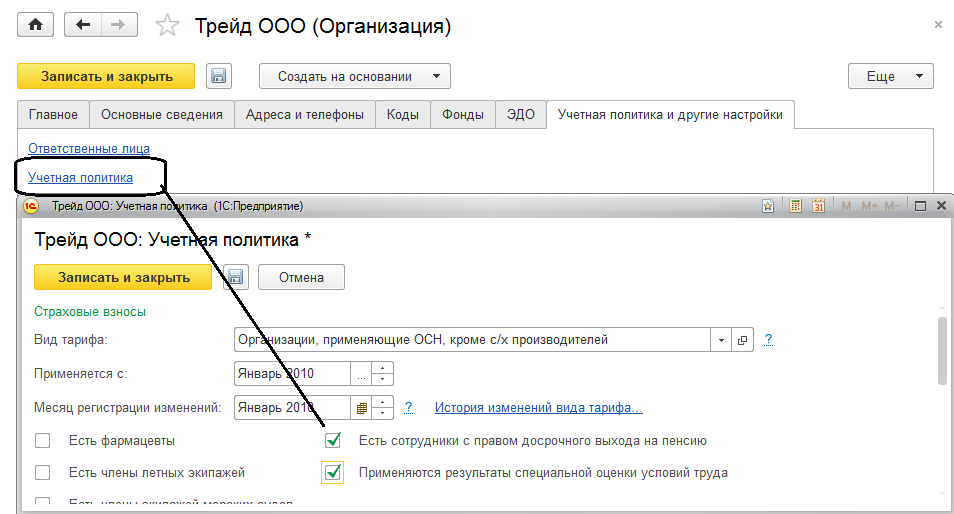The height and width of the screenshot is (514, 954).
Task: Click the M memory button
Action: pyautogui.click(x=846, y=206)
